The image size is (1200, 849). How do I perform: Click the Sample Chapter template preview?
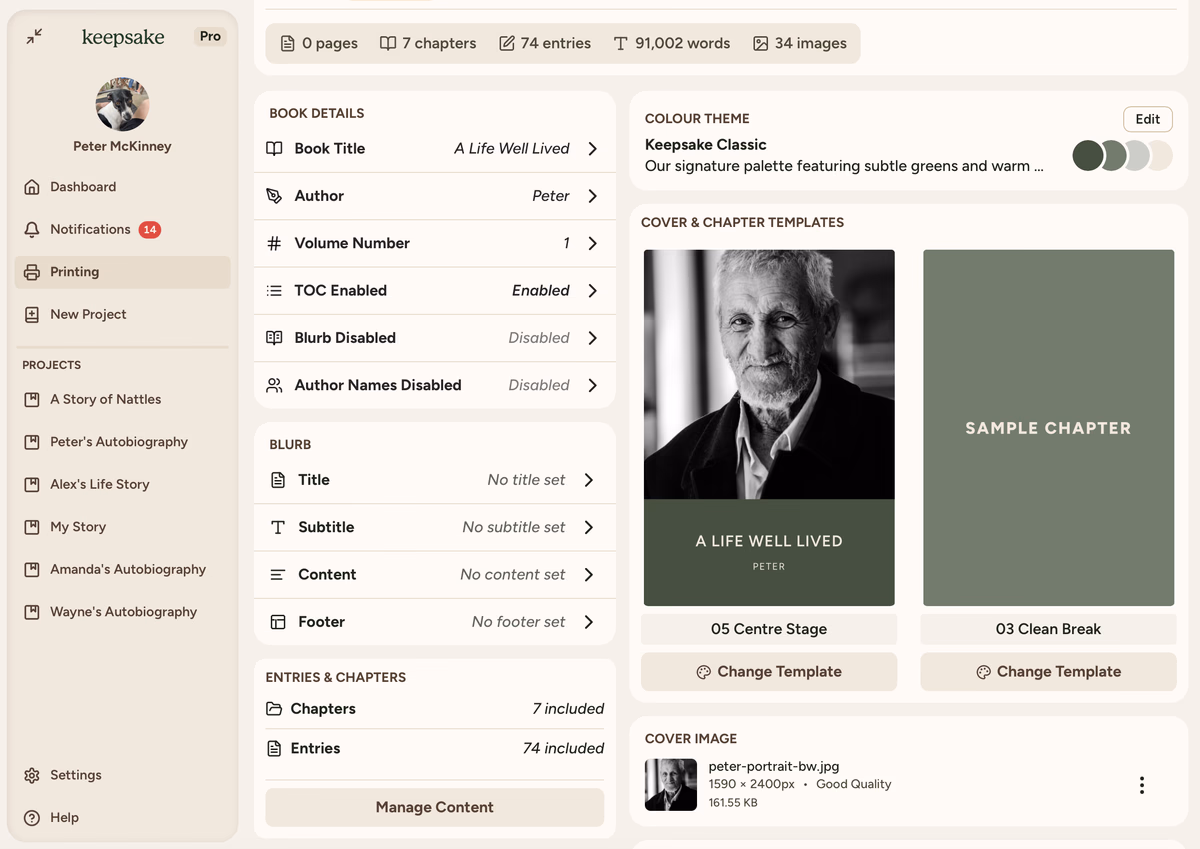(1048, 428)
